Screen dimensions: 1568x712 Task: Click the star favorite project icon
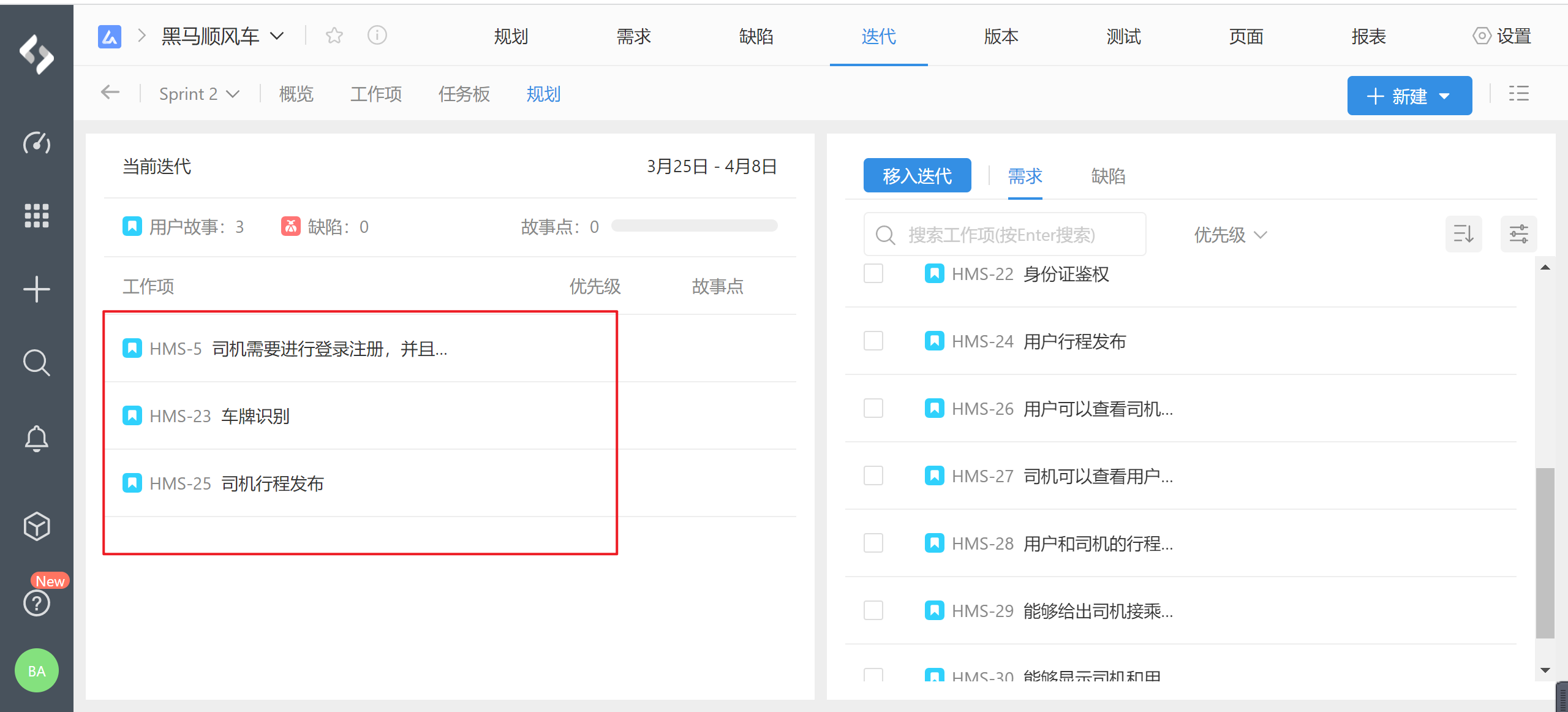tap(334, 36)
